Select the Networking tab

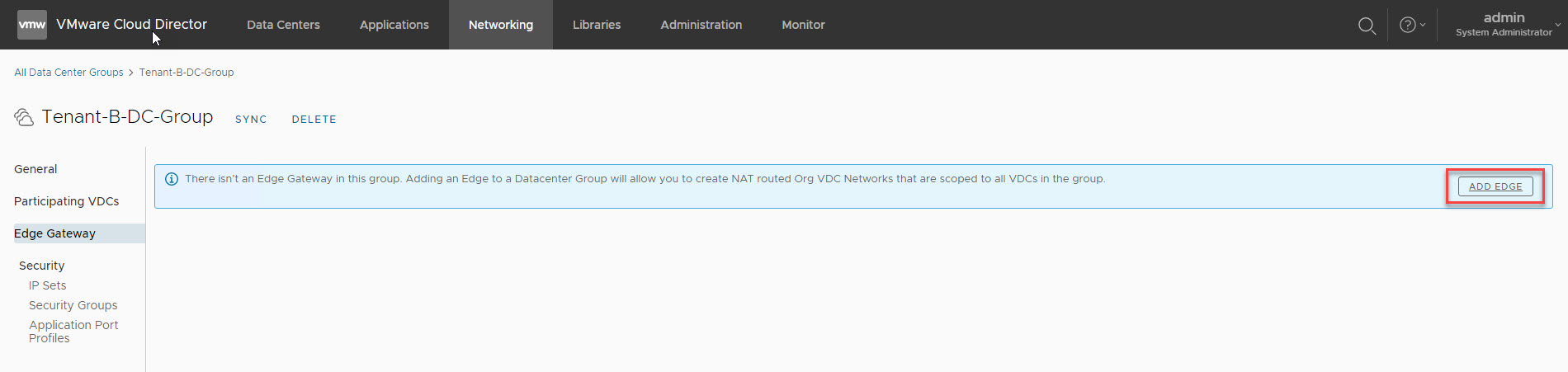point(500,25)
